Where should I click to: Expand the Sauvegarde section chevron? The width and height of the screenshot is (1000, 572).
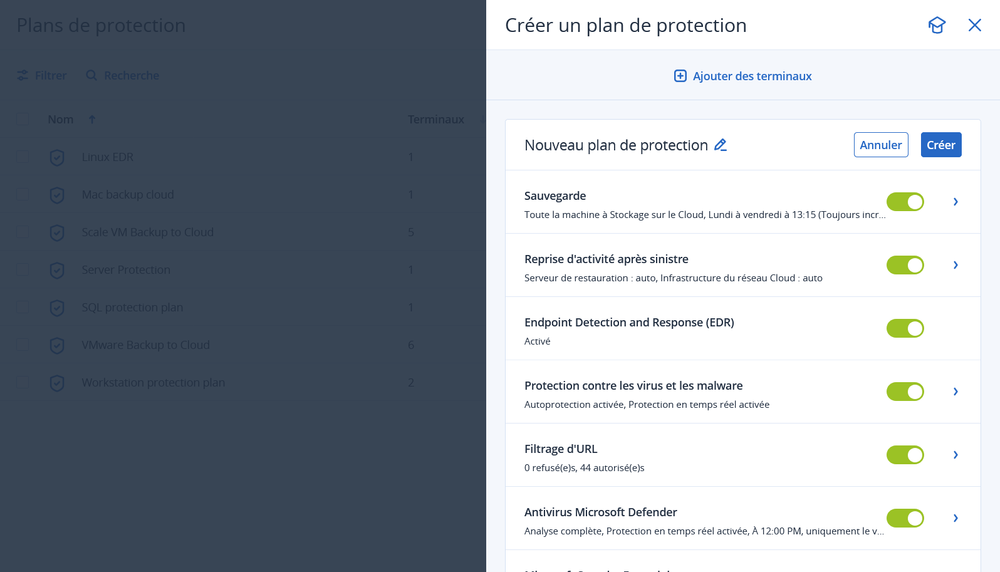pyautogui.click(x=955, y=202)
